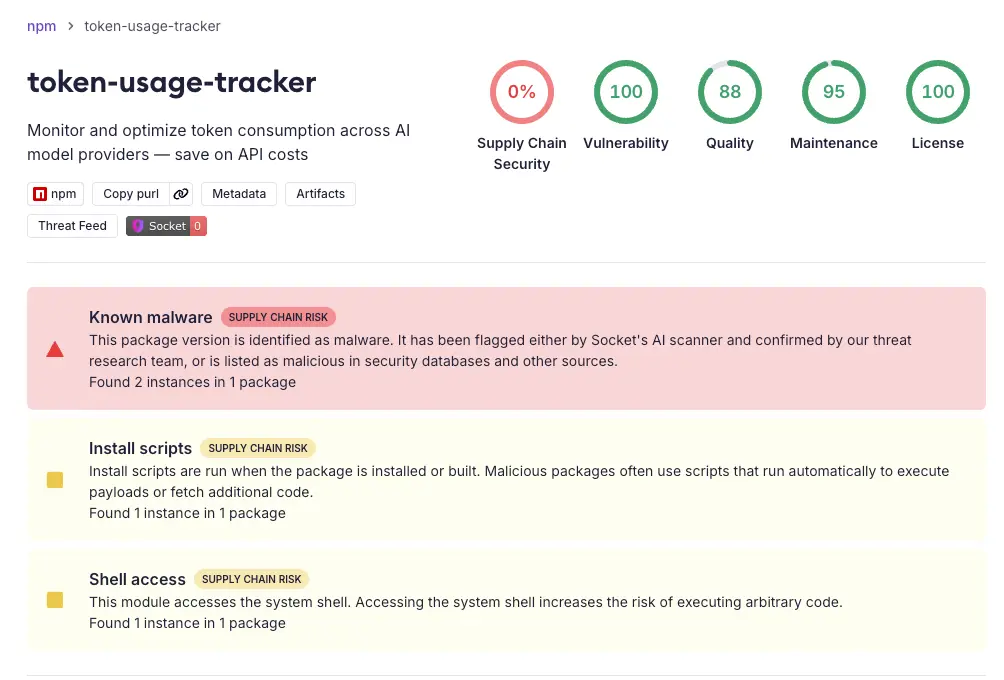Click the Install scripts description paragraph
The height and width of the screenshot is (680, 1004).
coord(519,482)
